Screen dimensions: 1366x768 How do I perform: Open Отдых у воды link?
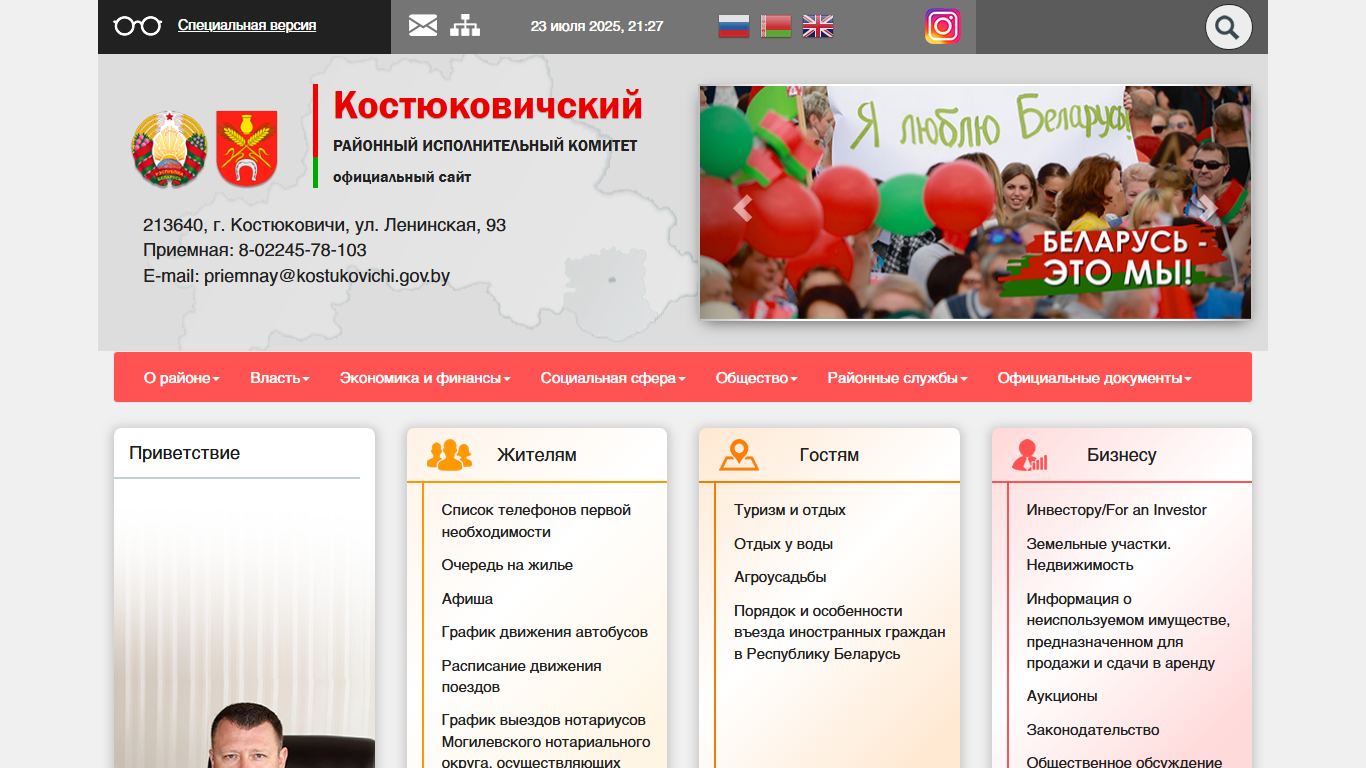[x=783, y=544]
